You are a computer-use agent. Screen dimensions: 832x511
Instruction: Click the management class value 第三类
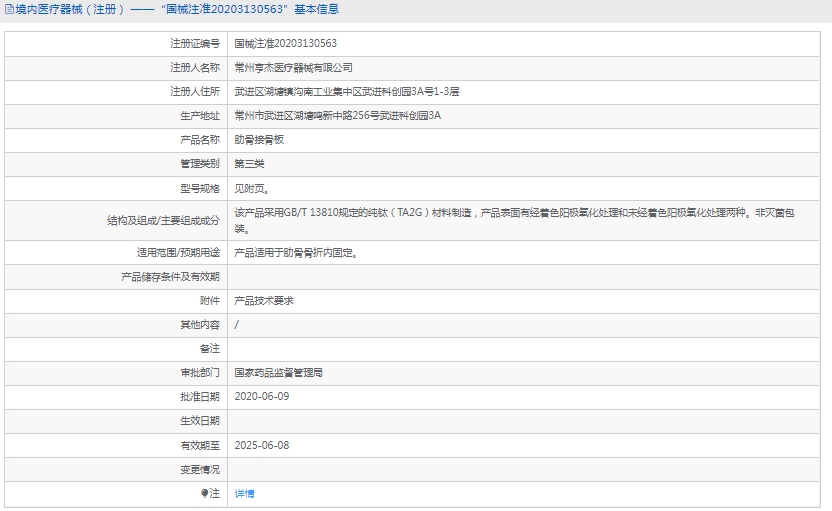249,164
